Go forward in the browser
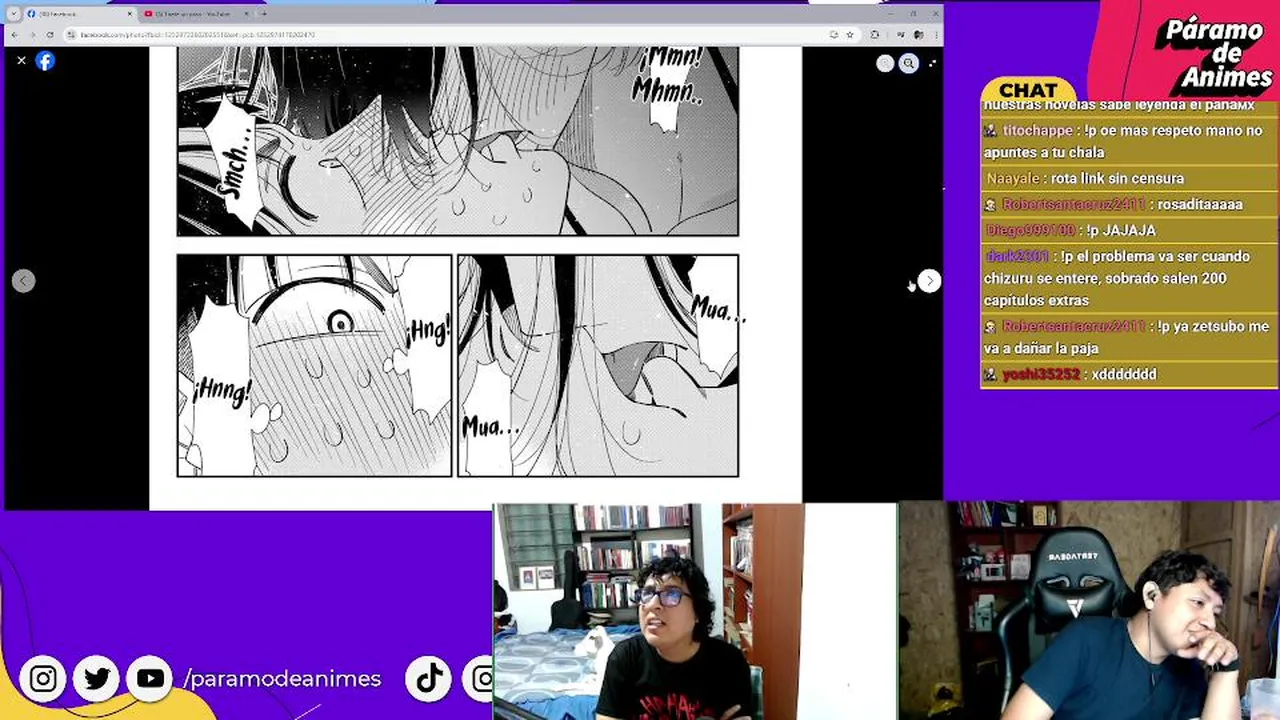This screenshot has height=720, width=1280. 32,35
